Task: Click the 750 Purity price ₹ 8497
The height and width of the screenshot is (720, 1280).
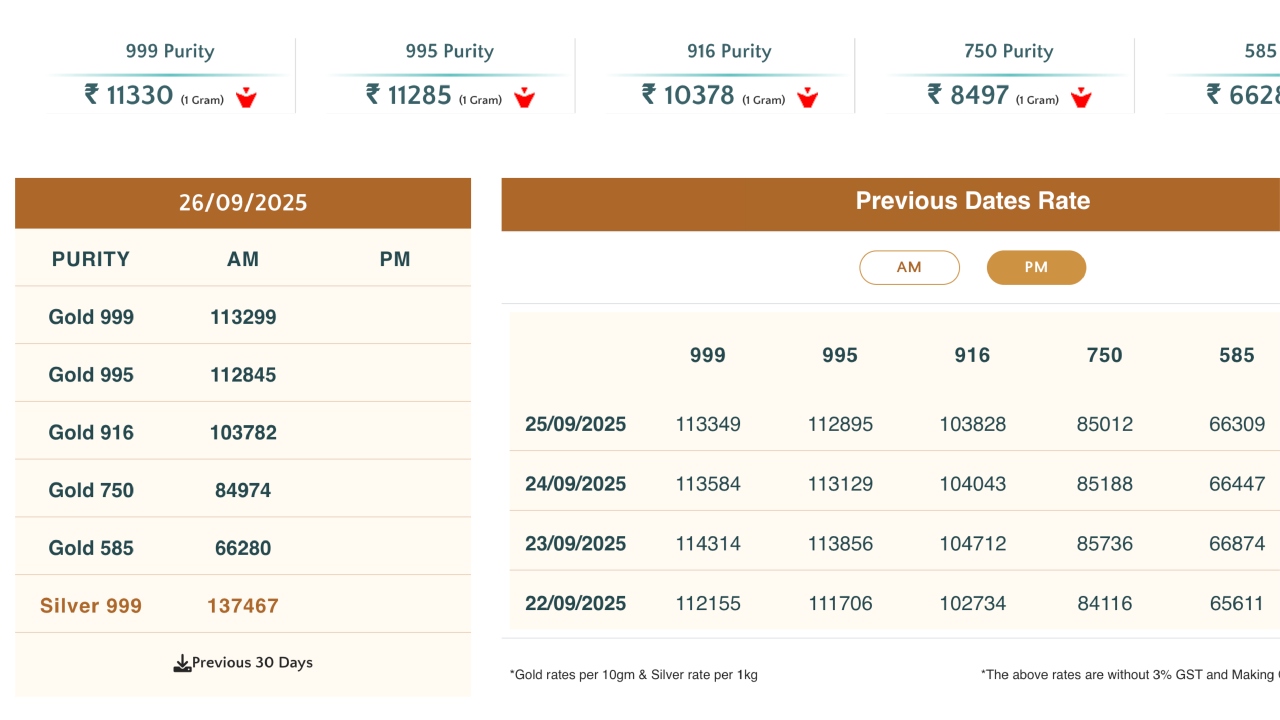Action: (968, 95)
